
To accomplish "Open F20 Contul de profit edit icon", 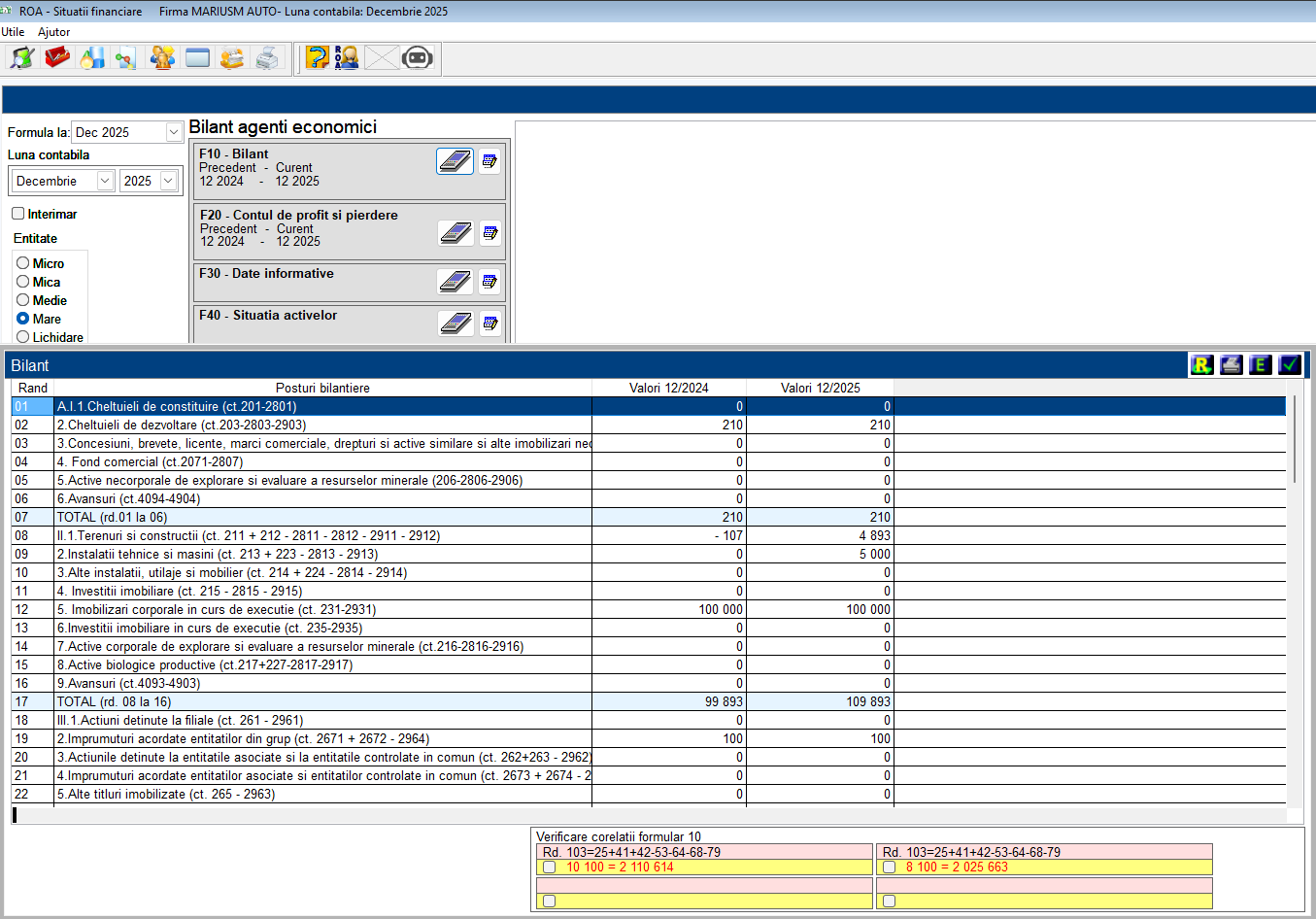I will (490, 233).
